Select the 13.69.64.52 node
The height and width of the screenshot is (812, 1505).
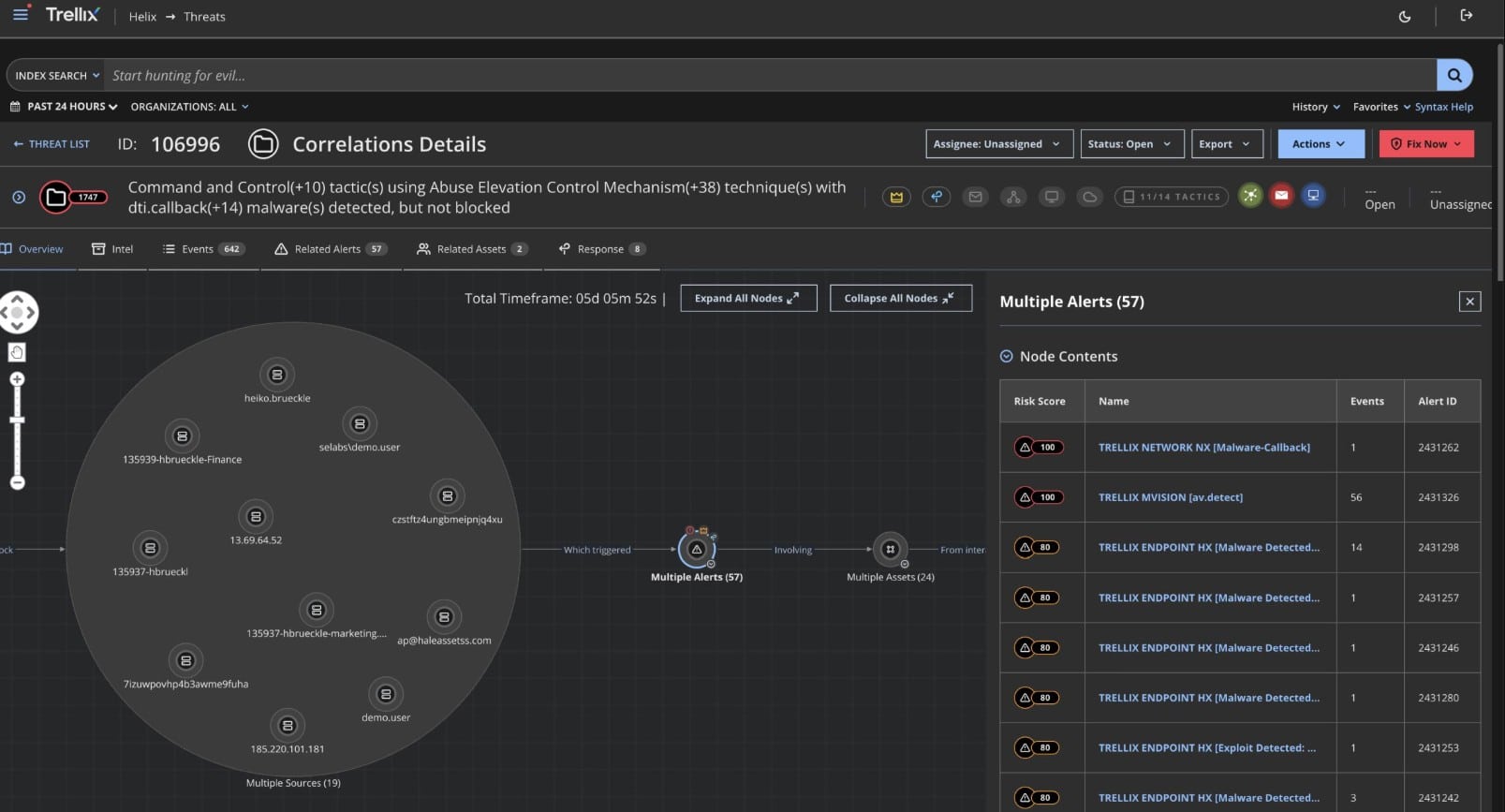[x=256, y=517]
